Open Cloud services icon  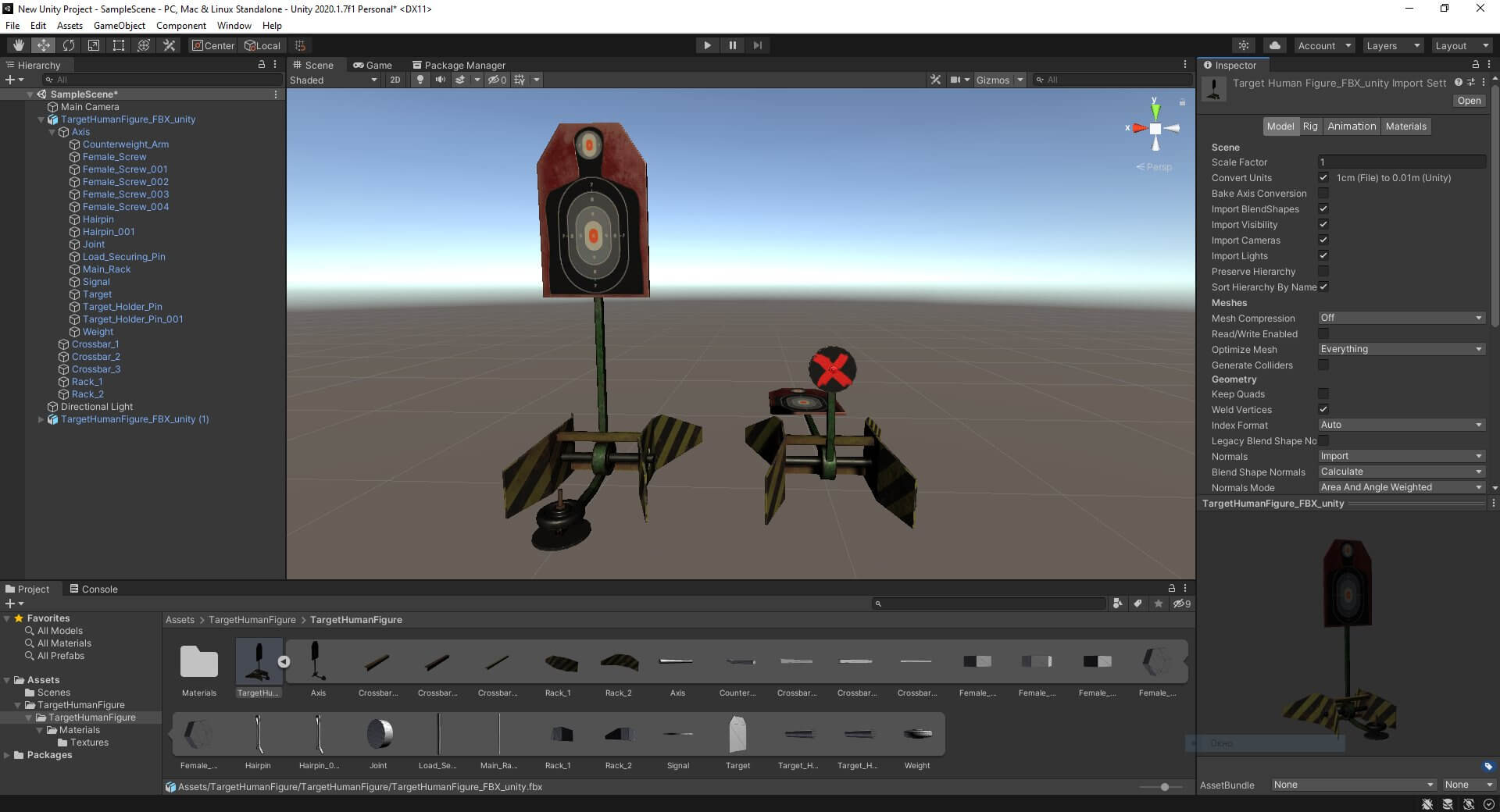click(1275, 45)
